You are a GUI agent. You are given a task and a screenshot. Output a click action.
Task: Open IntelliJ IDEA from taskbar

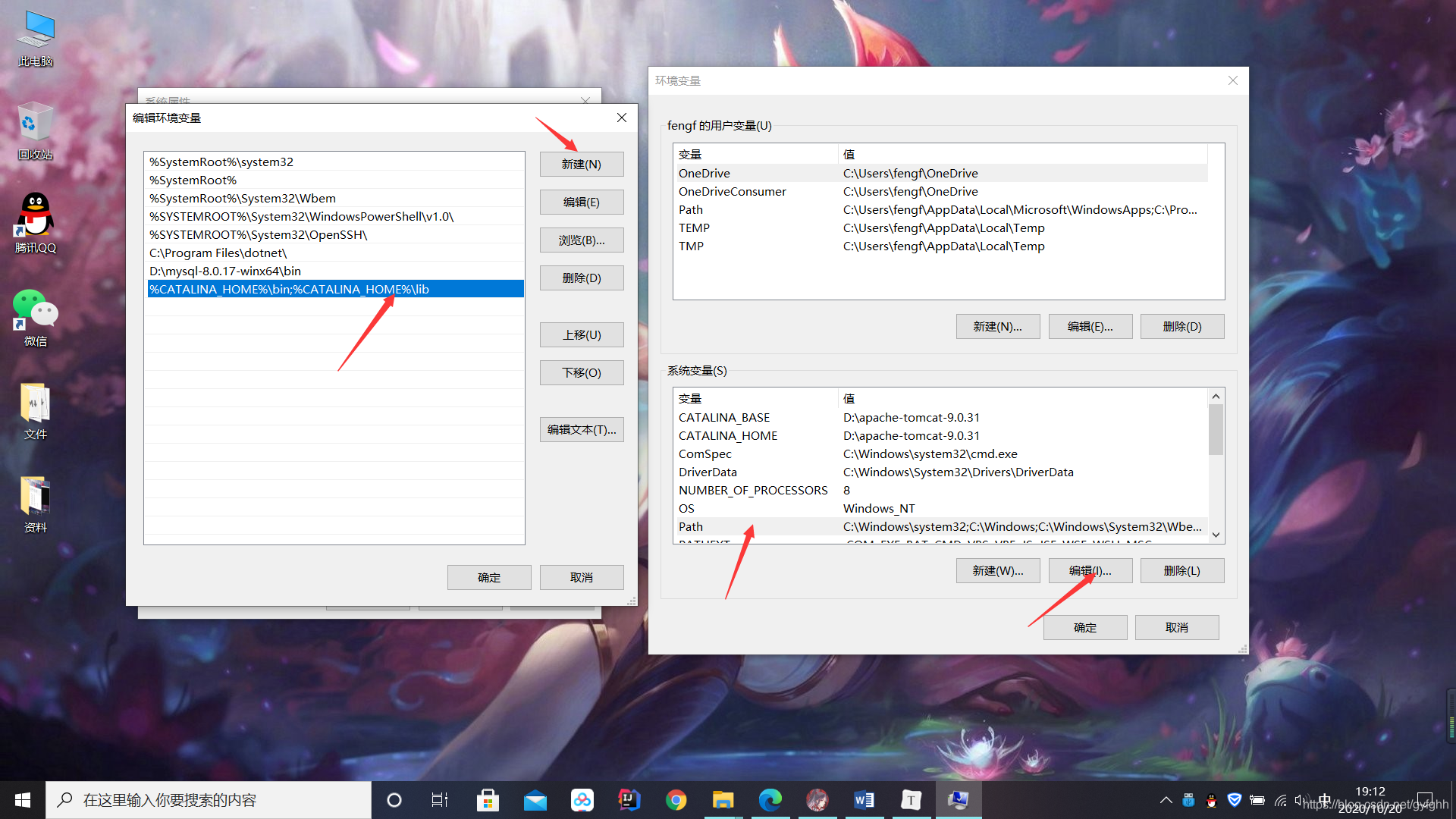pos(629,800)
